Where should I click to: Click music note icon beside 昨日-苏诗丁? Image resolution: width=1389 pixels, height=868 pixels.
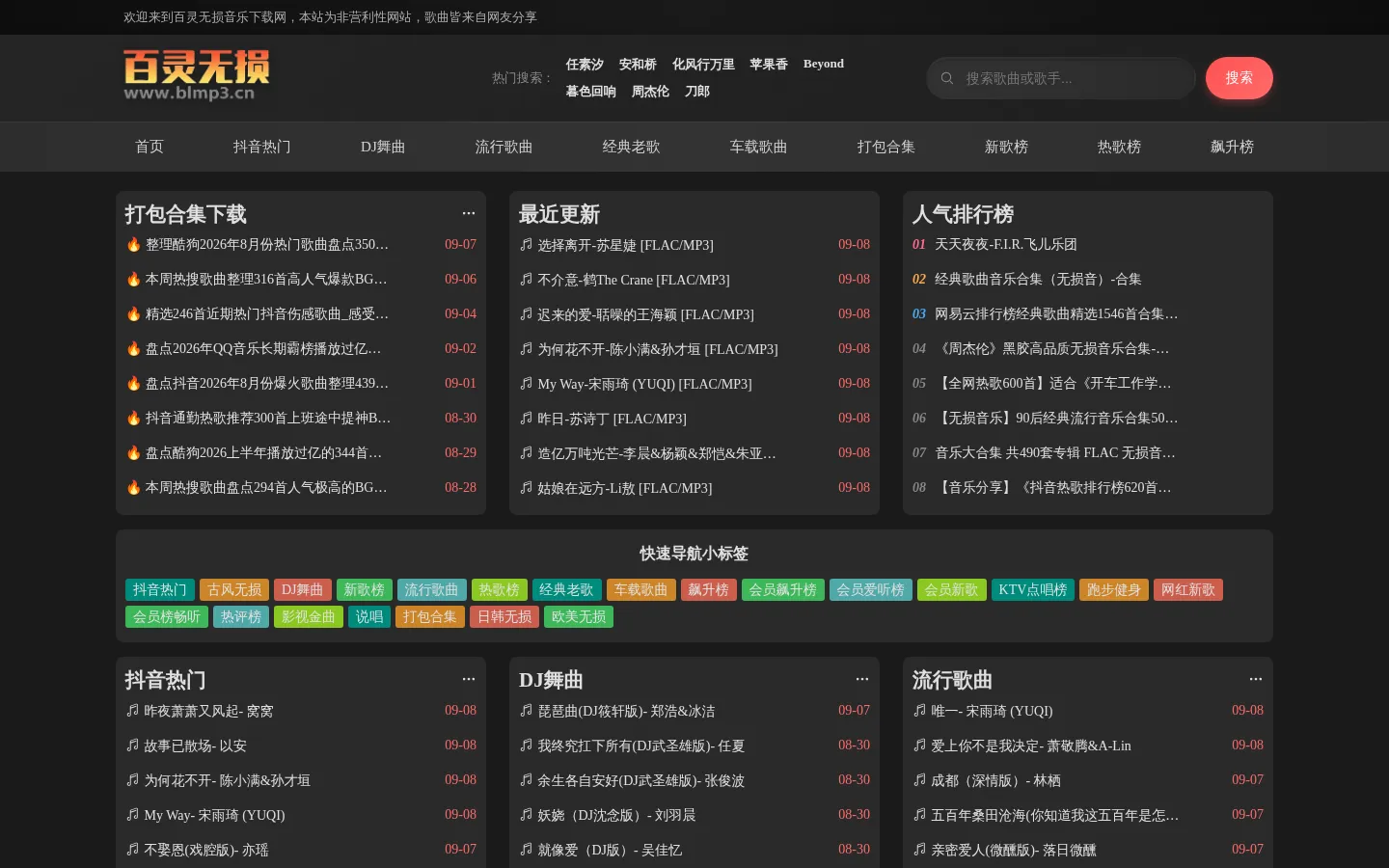[526, 419]
